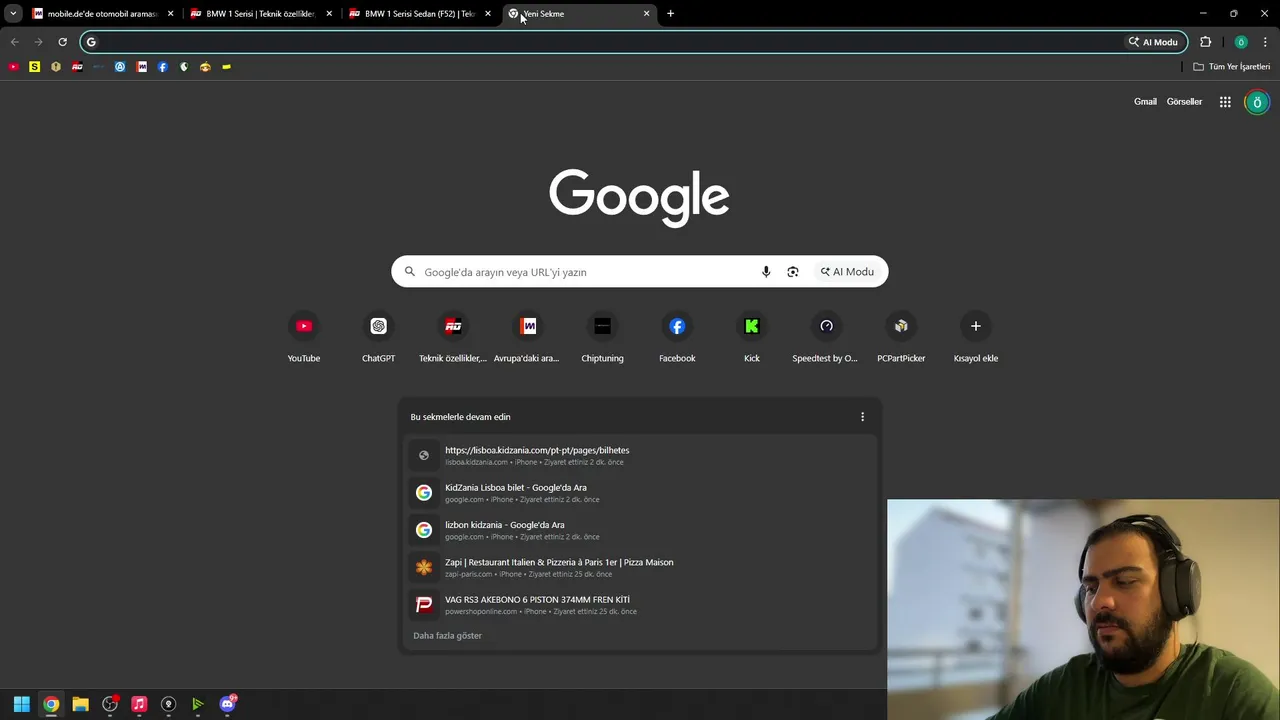Open the Speedtest by Ookla shortcut tile
Image resolution: width=1280 pixels, height=720 pixels.
tap(826, 339)
